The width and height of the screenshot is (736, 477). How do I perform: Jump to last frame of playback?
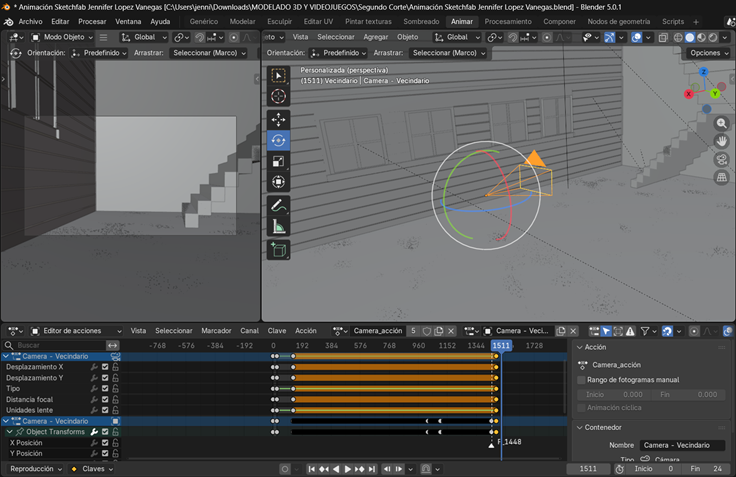click(x=372, y=469)
